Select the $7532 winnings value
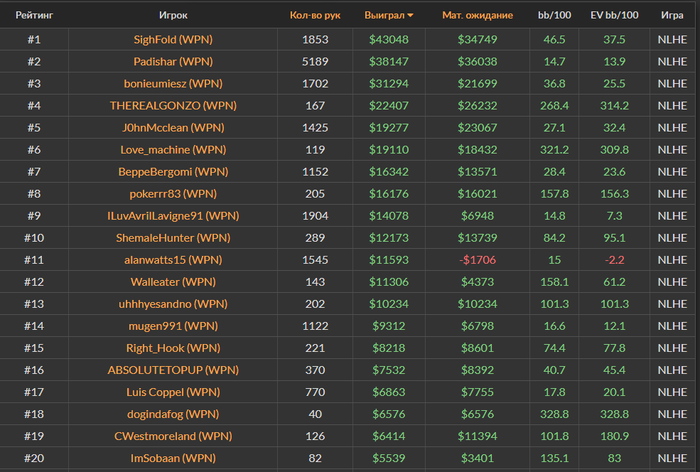Screen dimensions: 700x472 tap(388, 370)
